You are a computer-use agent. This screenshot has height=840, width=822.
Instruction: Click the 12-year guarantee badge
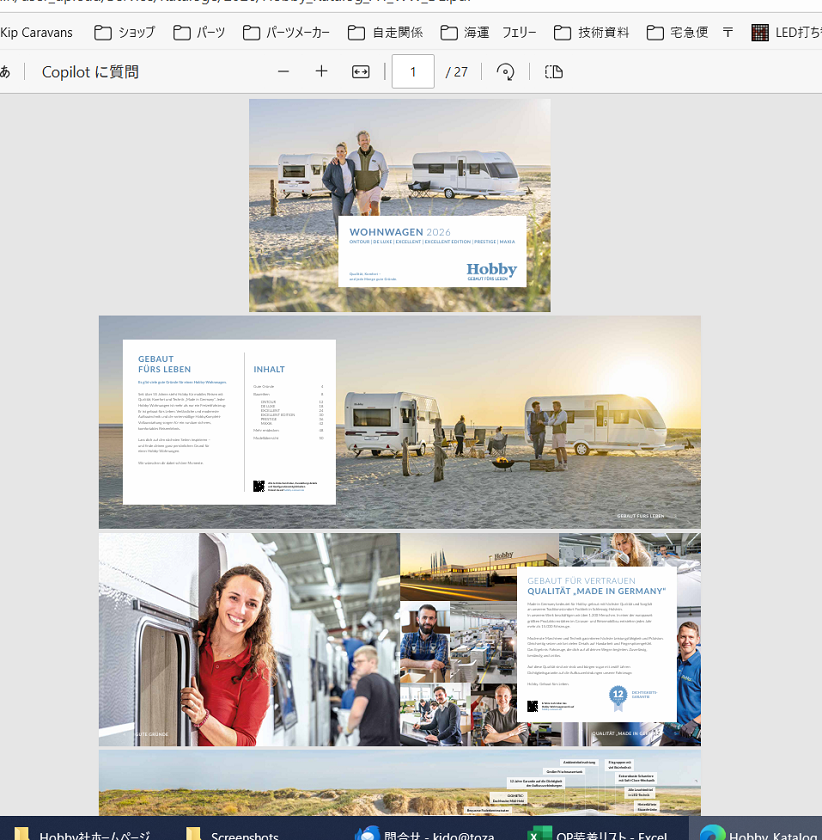point(618,698)
